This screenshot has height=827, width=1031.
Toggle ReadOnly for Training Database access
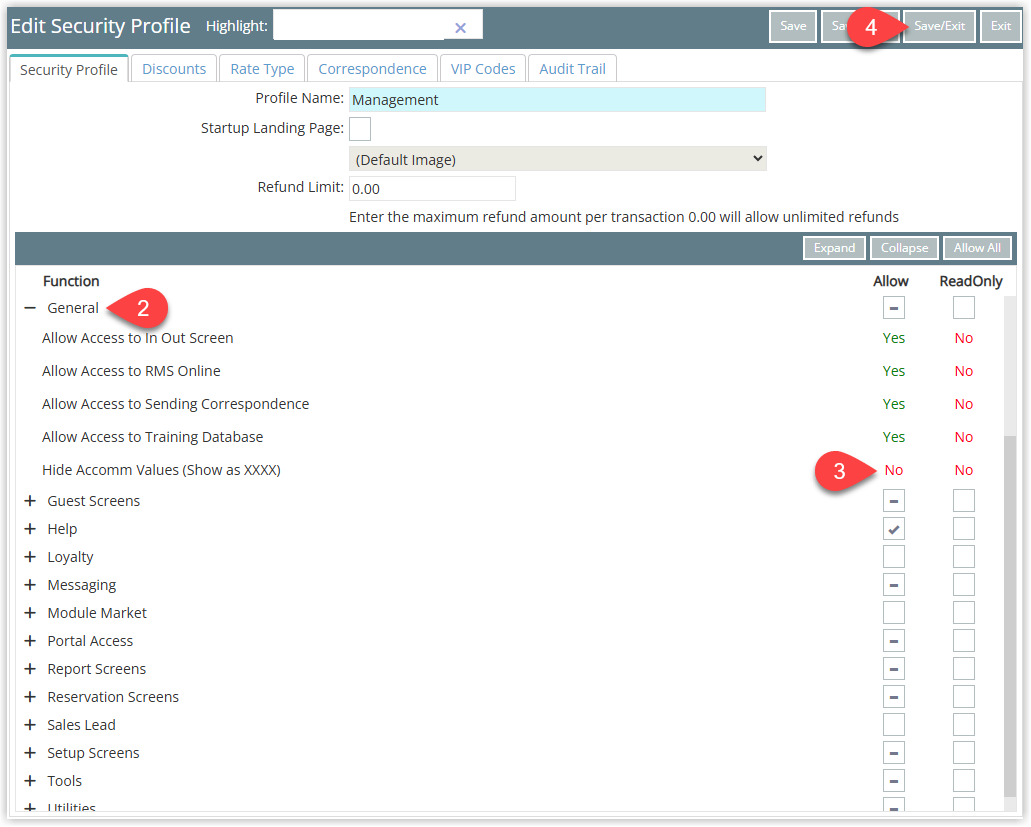pyautogui.click(x=963, y=437)
